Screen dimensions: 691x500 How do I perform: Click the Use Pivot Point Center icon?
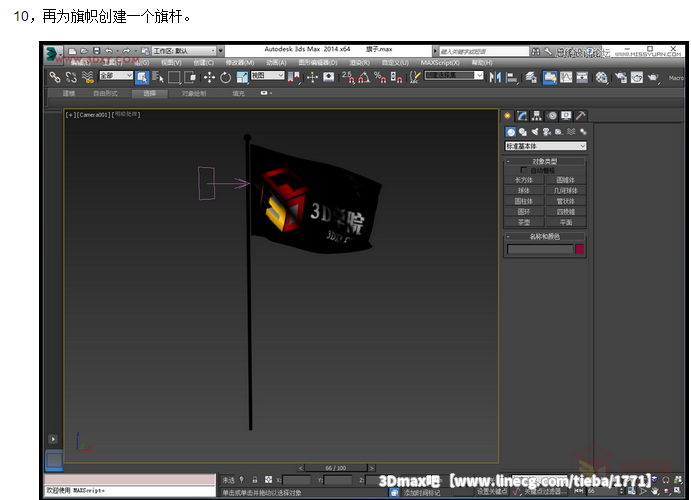click(293, 78)
